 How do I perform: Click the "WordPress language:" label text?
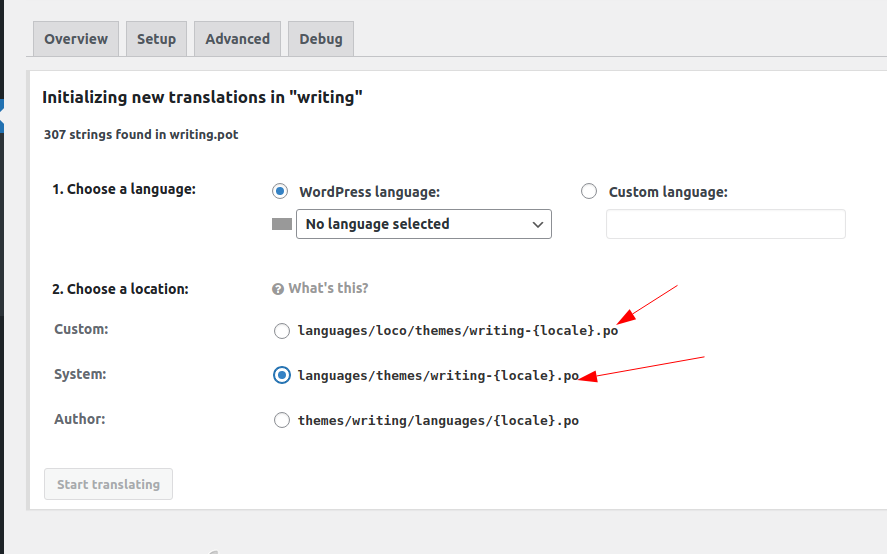point(369,192)
